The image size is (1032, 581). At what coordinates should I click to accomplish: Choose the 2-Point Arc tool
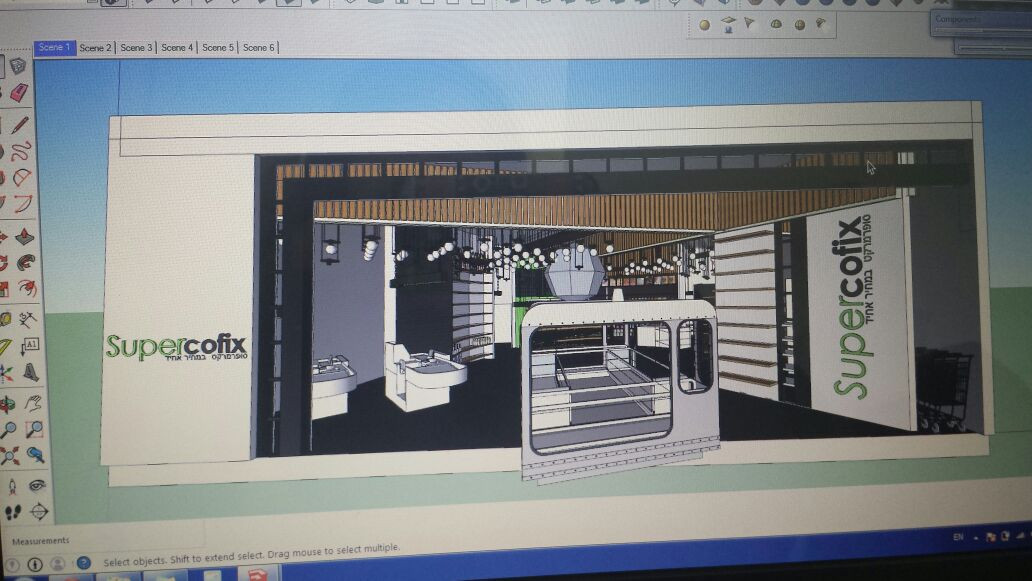point(22,203)
